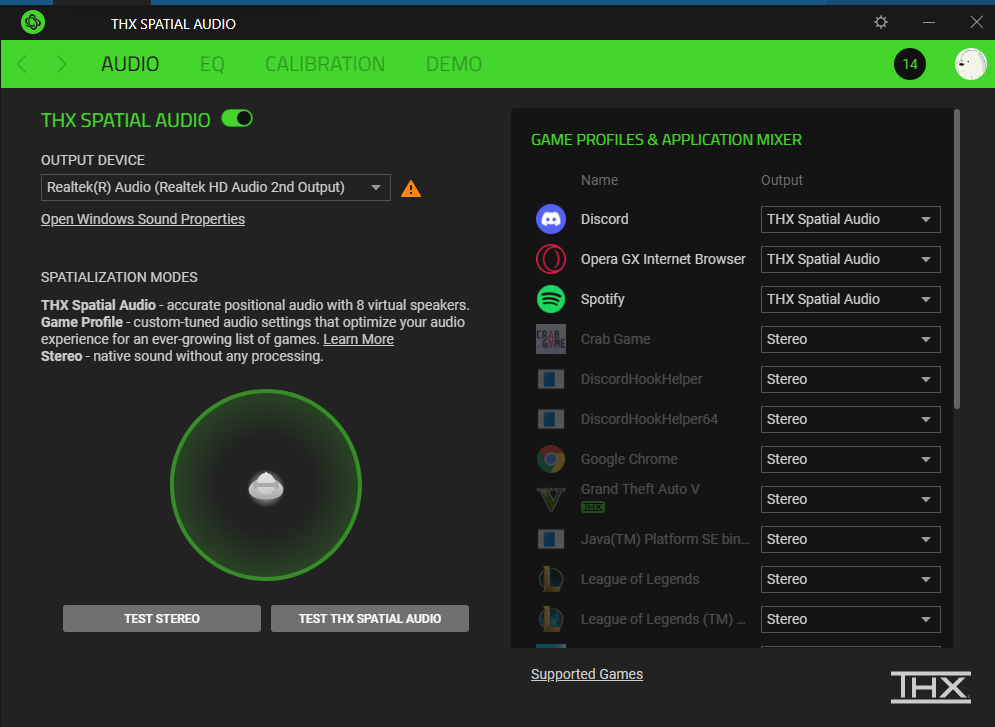Change Discord output dropdown
Viewport: 995px width, 727px height.
[850, 219]
